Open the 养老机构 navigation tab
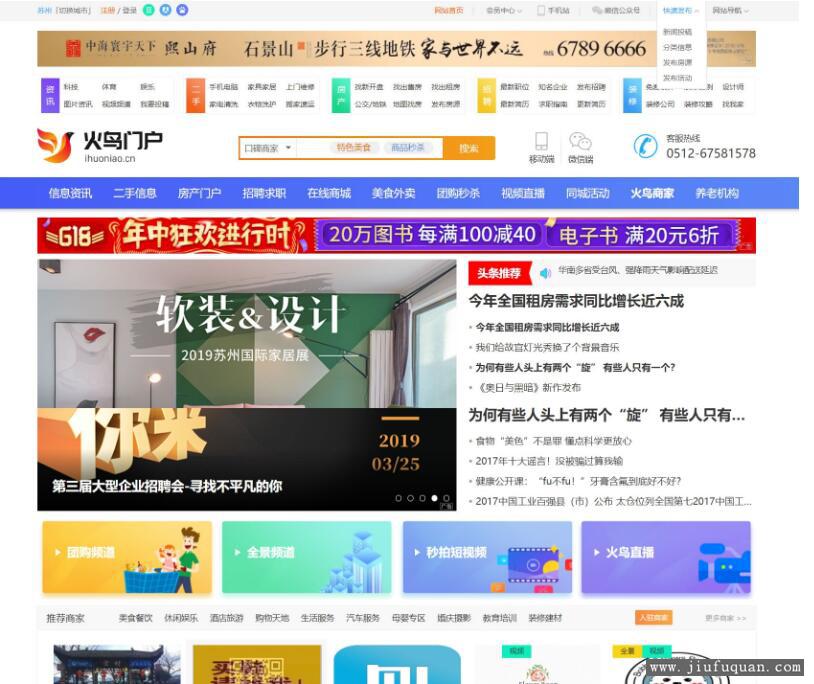This screenshot has height=684, width=814. click(x=717, y=194)
